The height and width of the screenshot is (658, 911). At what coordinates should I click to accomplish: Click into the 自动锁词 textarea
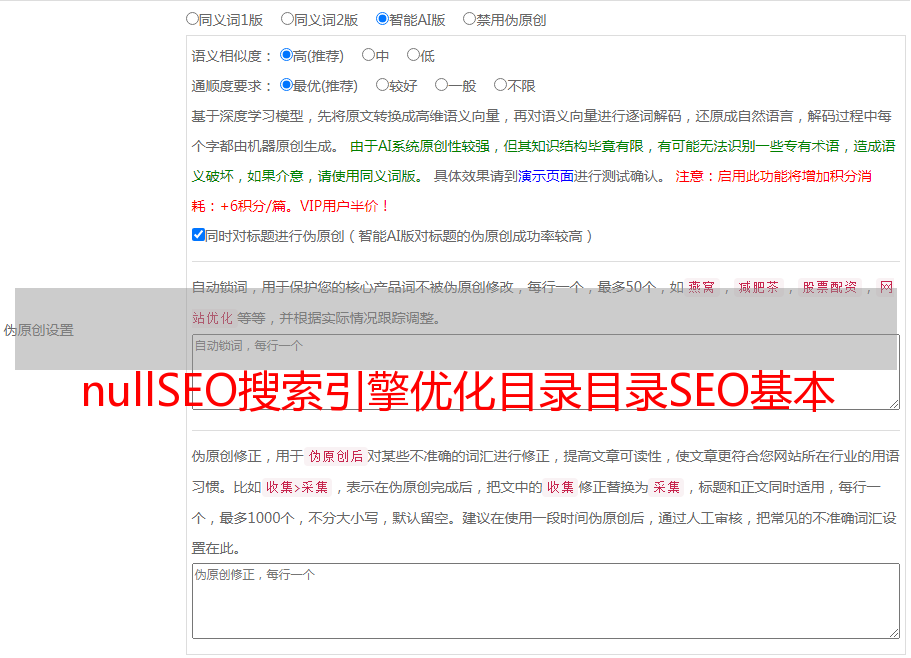coord(546,372)
